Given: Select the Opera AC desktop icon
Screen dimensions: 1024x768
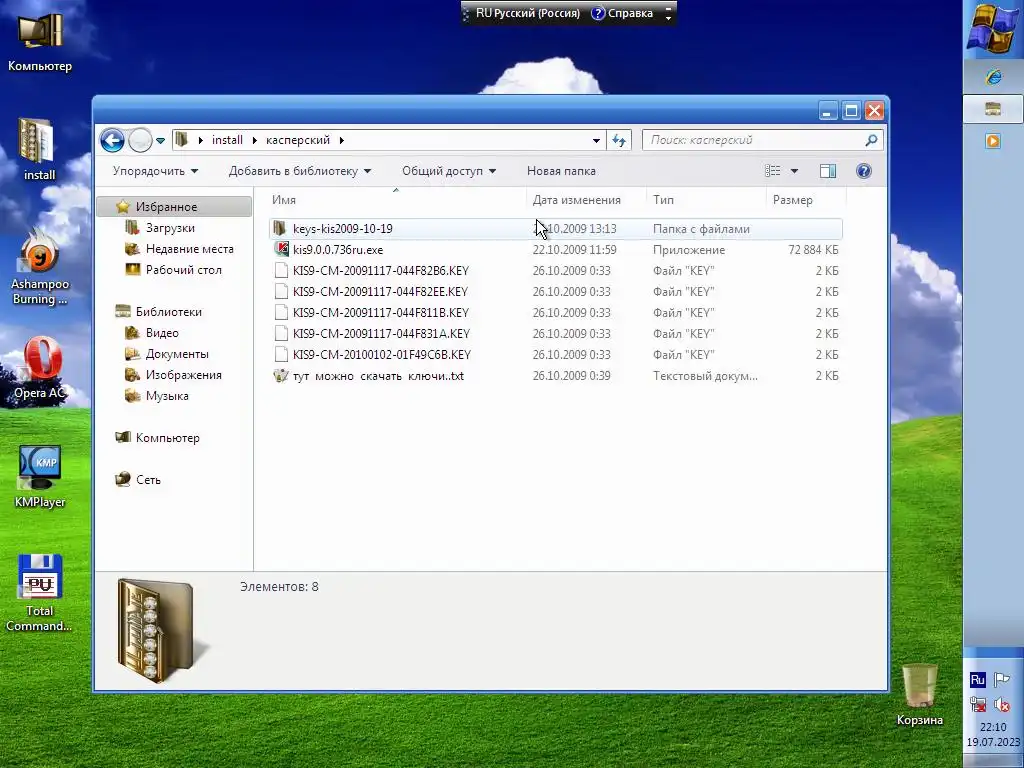Looking at the screenshot, I should pyautogui.click(x=40, y=367).
